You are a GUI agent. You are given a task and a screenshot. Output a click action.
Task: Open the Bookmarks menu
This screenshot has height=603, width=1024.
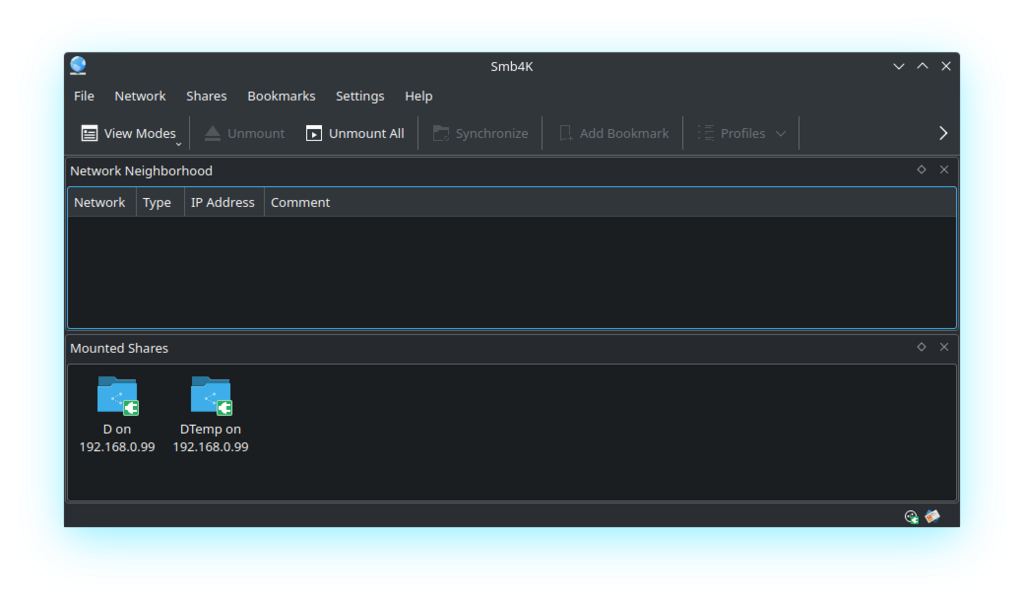point(281,96)
